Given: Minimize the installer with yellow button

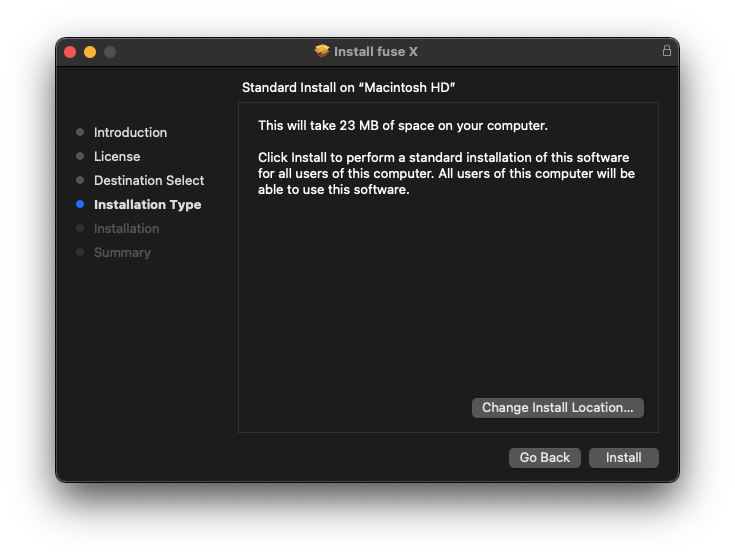Looking at the screenshot, I should pos(90,52).
